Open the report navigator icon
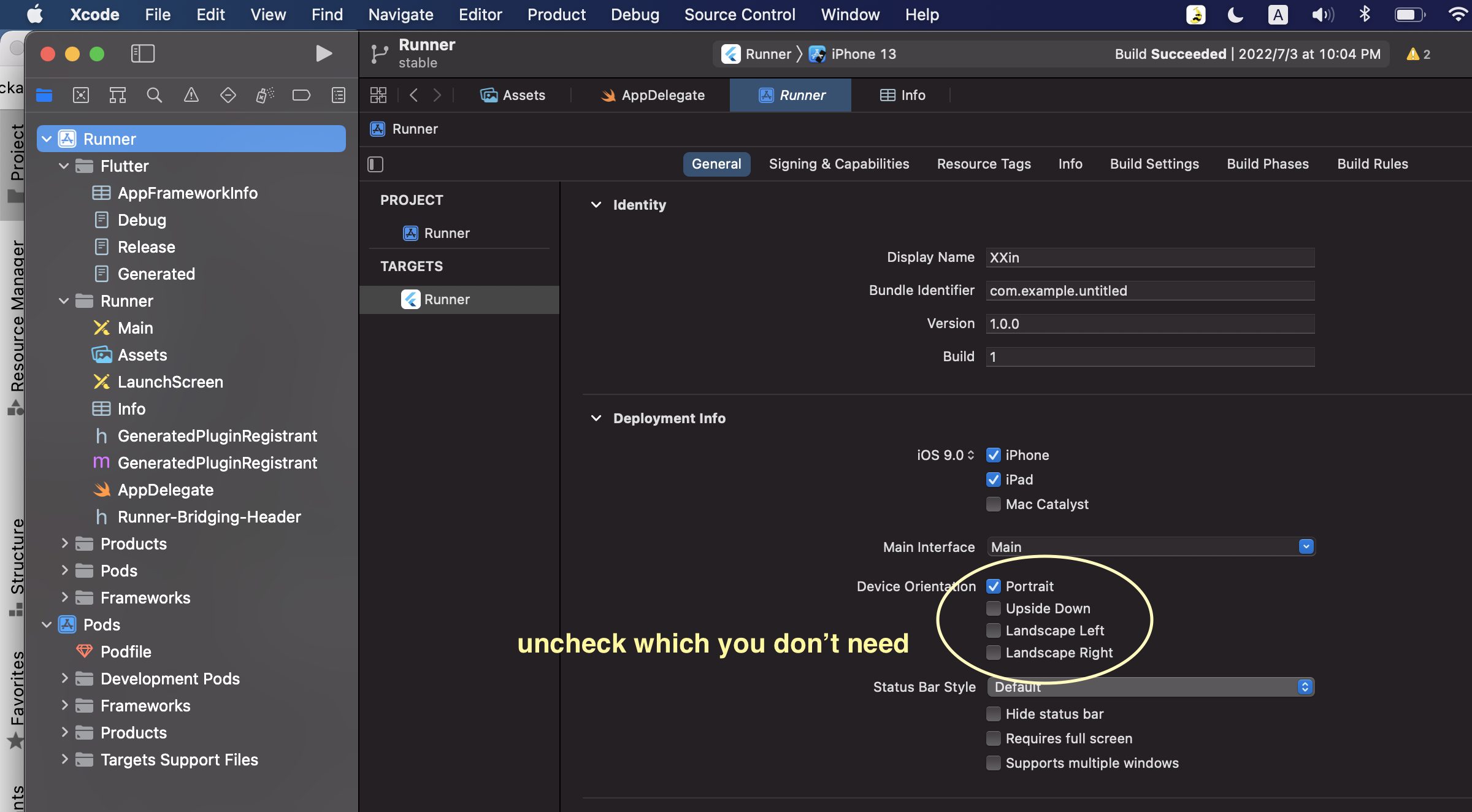This screenshot has width=1472, height=812. (339, 95)
